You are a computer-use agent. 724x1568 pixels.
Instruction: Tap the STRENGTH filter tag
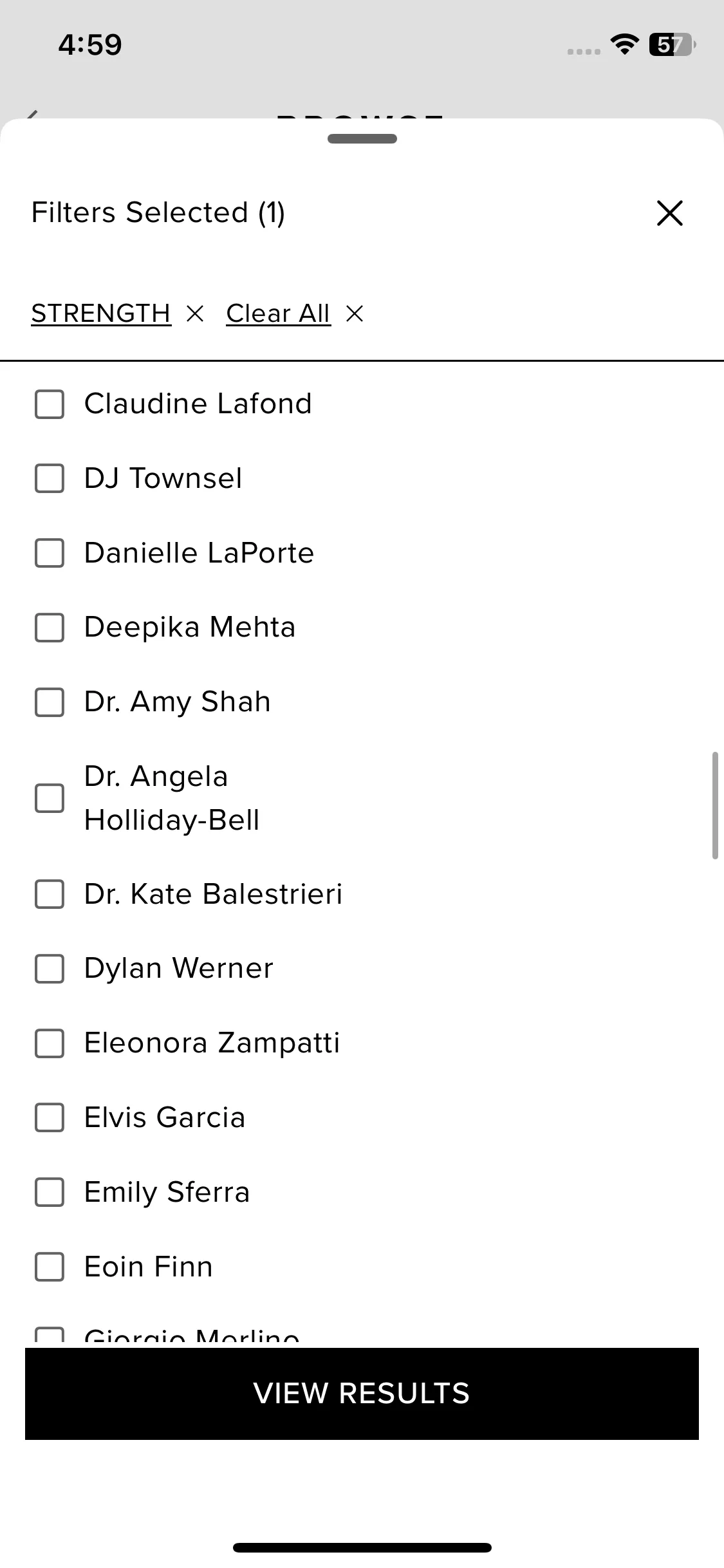pos(101,314)
